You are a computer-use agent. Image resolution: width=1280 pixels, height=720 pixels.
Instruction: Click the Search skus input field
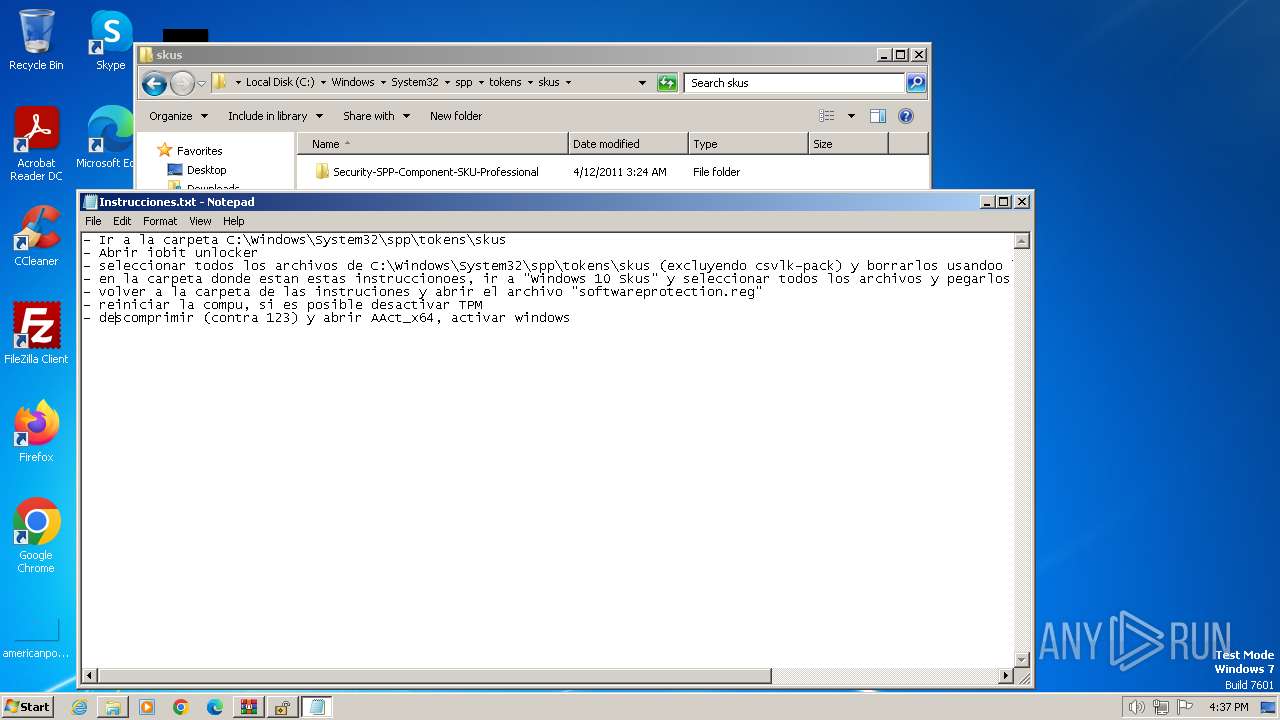795,83
